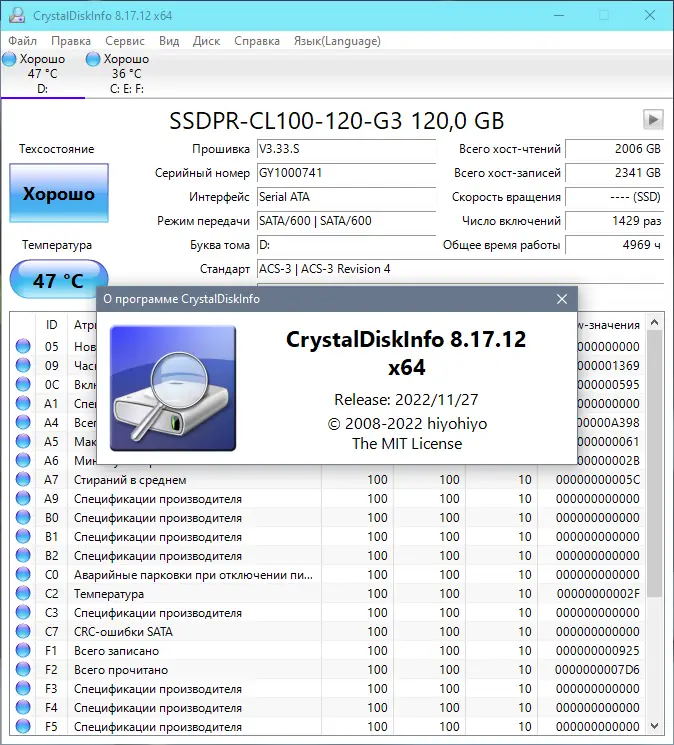Click the blue status circle for row F4
674x745 pixels.
click(x=23, y=707)
